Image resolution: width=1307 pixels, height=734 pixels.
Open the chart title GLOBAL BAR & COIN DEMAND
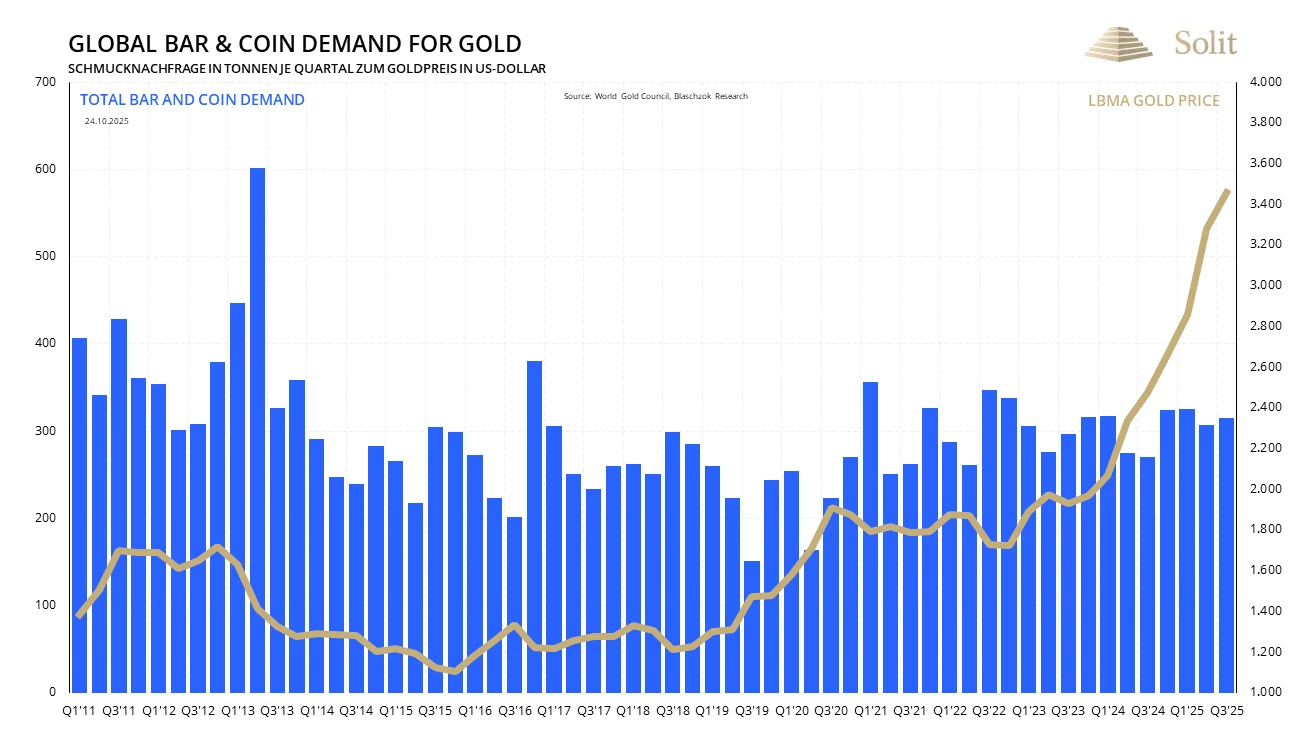294,44
